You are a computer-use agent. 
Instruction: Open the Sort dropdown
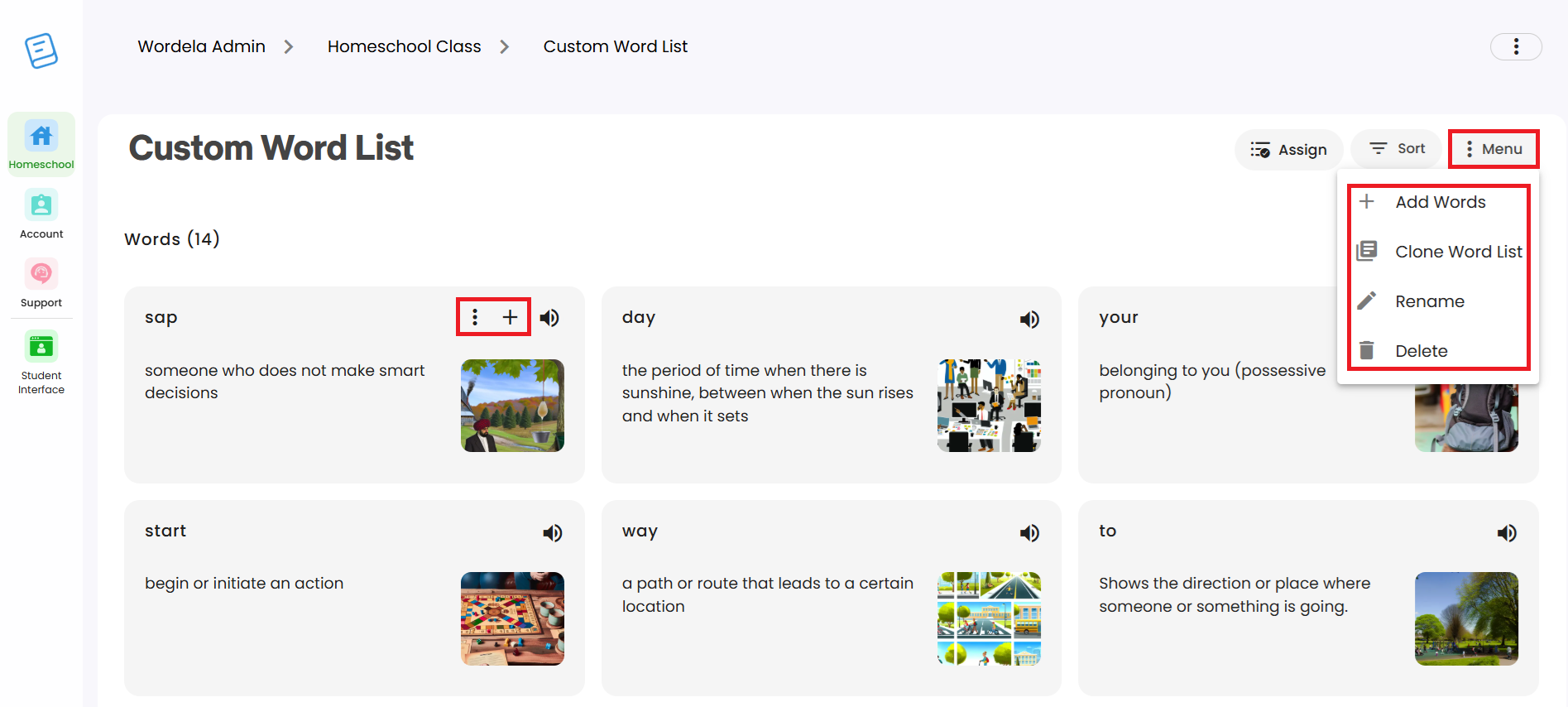click(1397, 149)
